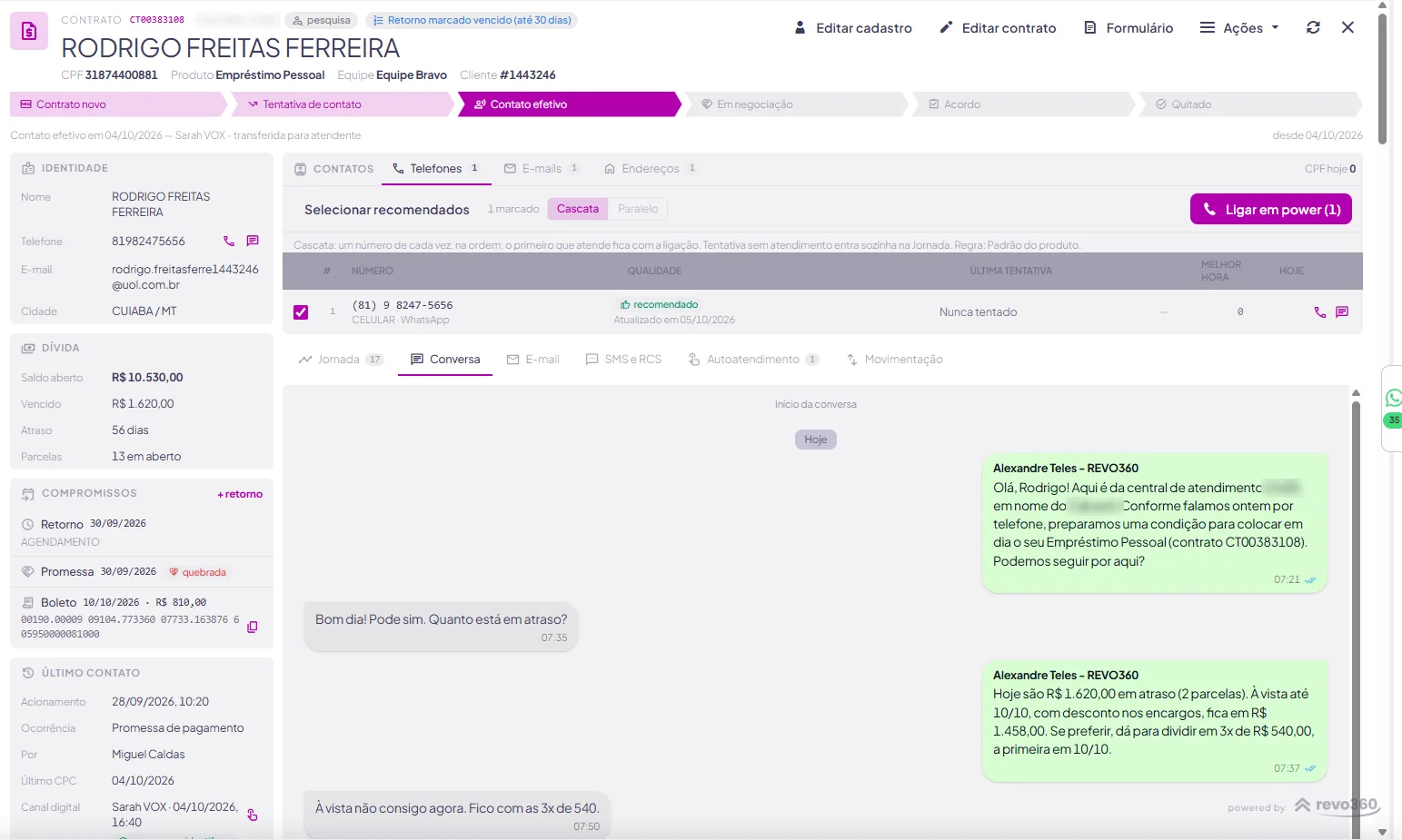Open the Jornada tab
1402x840 pixels.
coord(341,360)
